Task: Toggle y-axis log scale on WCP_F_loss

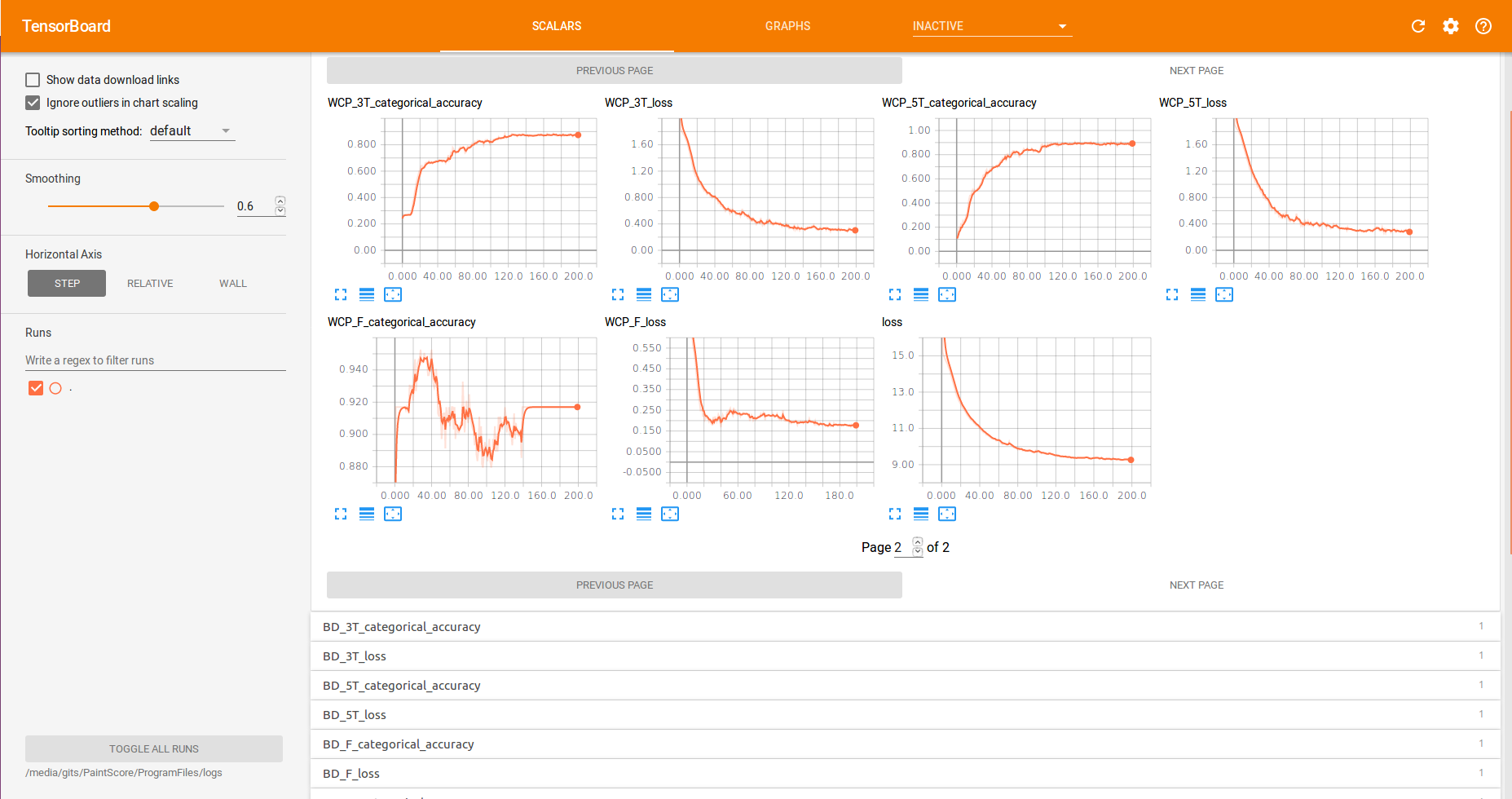Action: (x=644, y=514)
